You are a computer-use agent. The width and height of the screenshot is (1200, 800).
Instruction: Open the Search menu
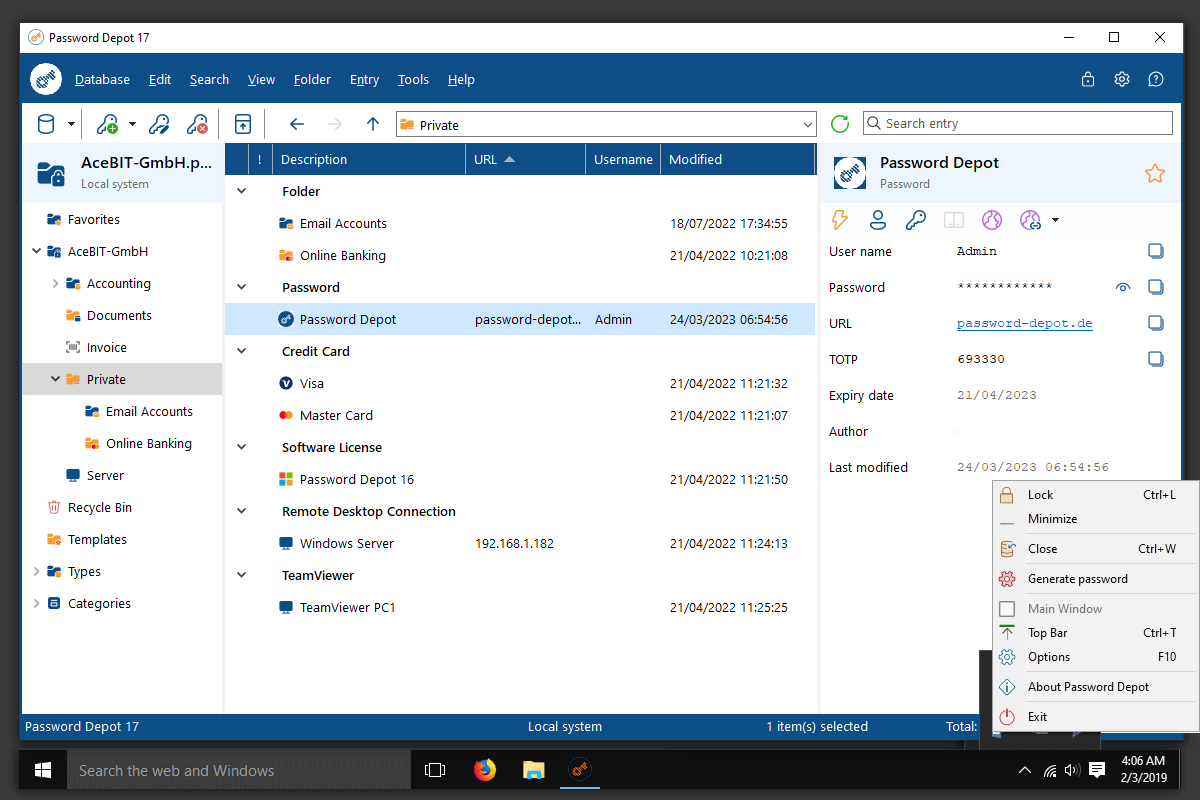coord(209,79)
